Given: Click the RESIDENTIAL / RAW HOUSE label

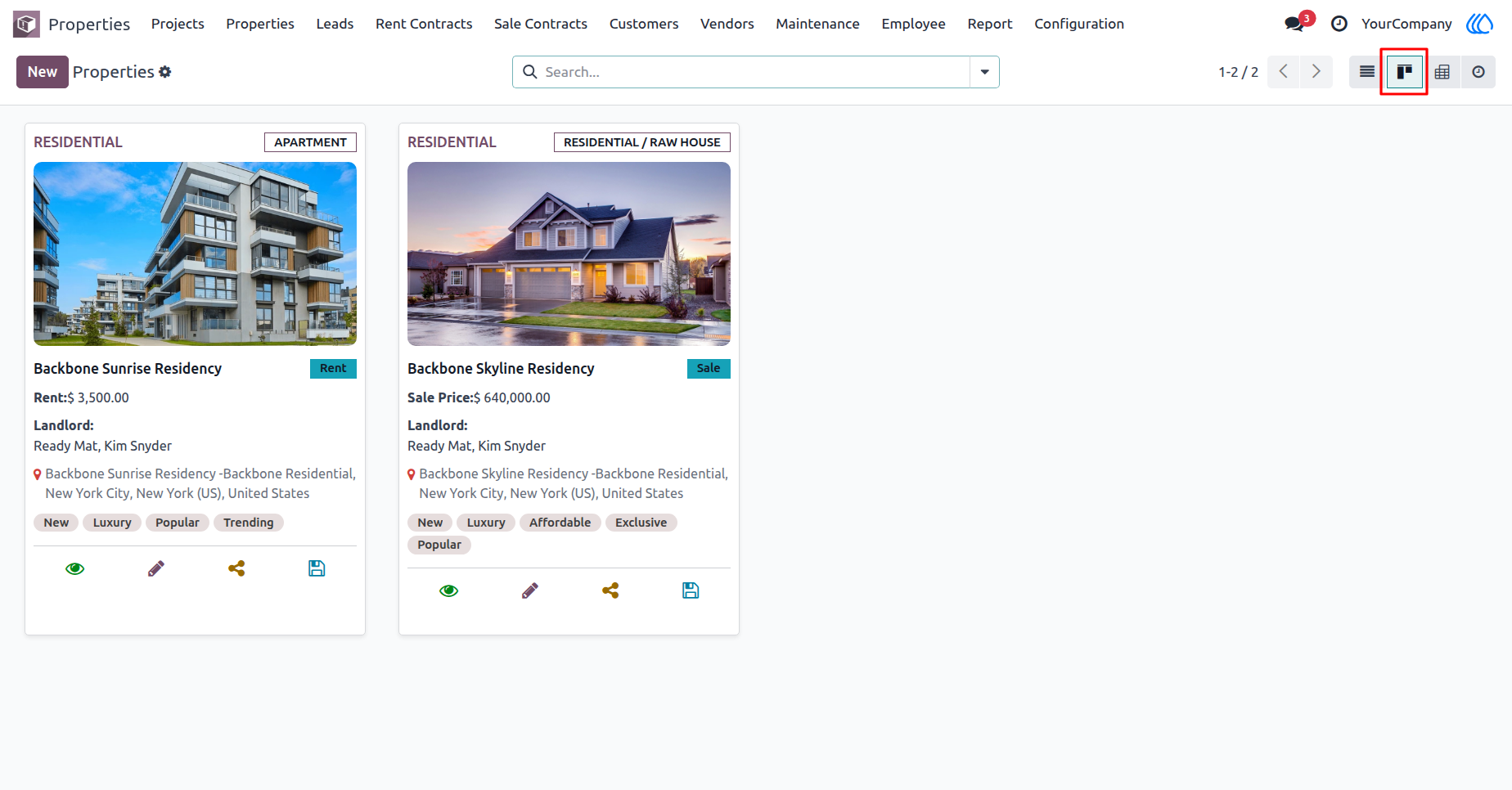Looking at the screenshot, I should 642,142.
